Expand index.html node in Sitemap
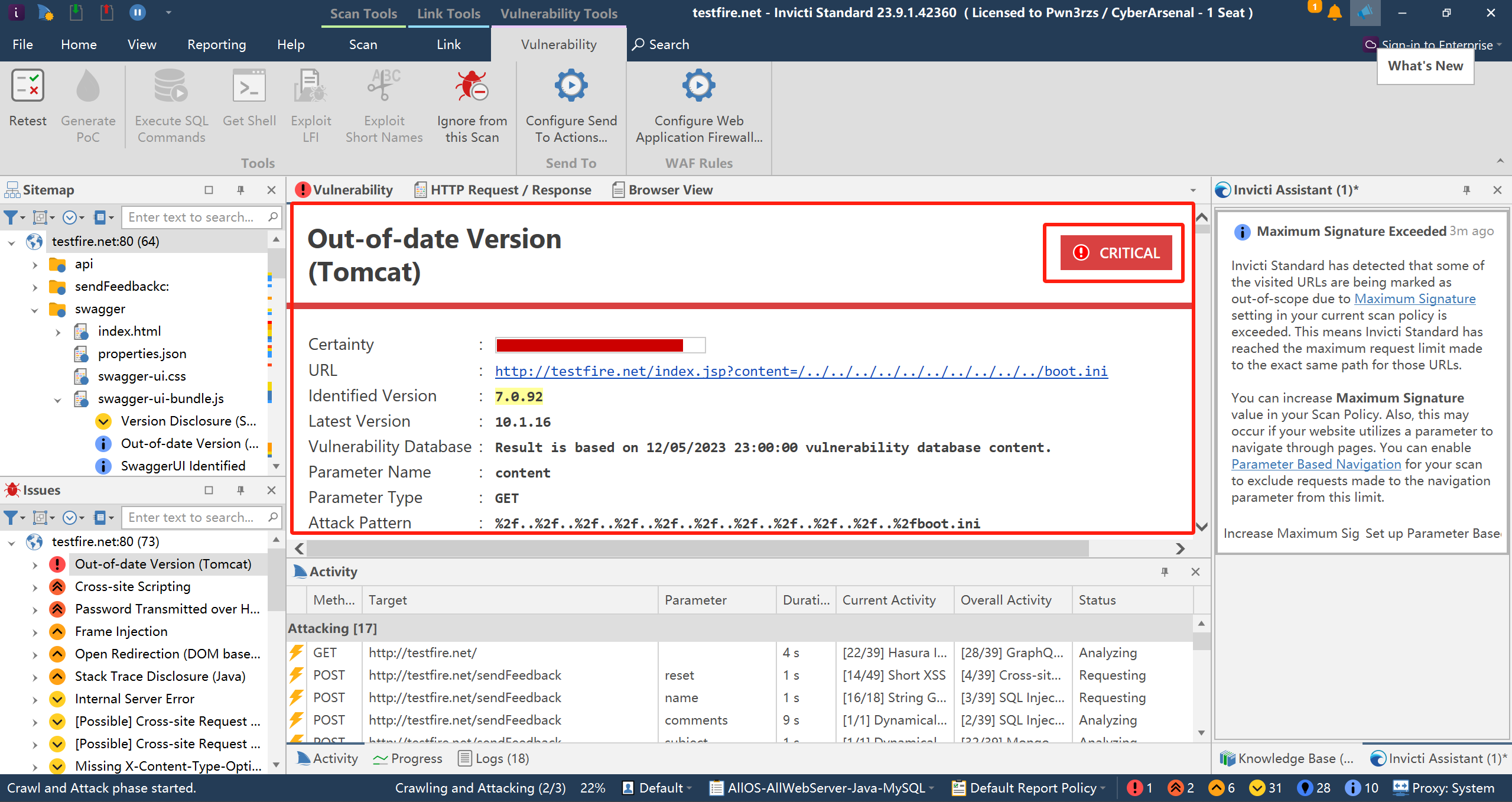This screenshot has width=1512, height=802. [x=58, y=332]
